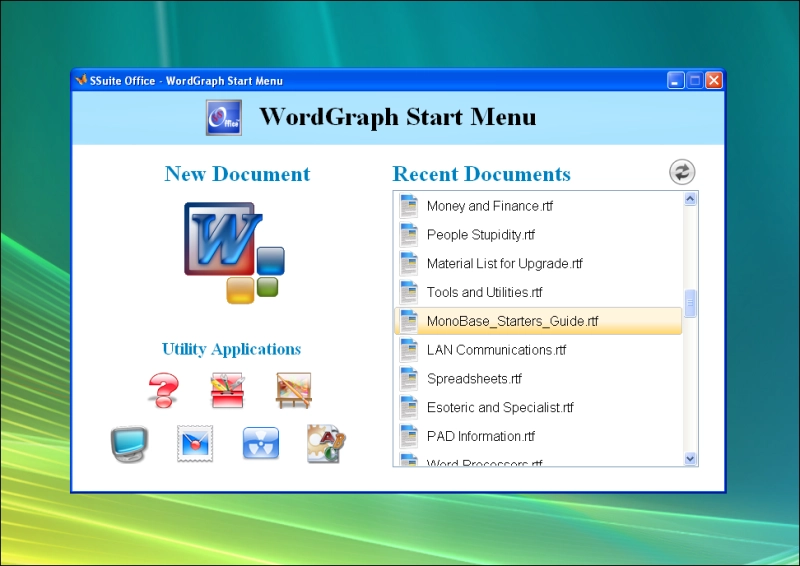
Task: Launch the painting easel utility
Action: click(x=293, y=390)
